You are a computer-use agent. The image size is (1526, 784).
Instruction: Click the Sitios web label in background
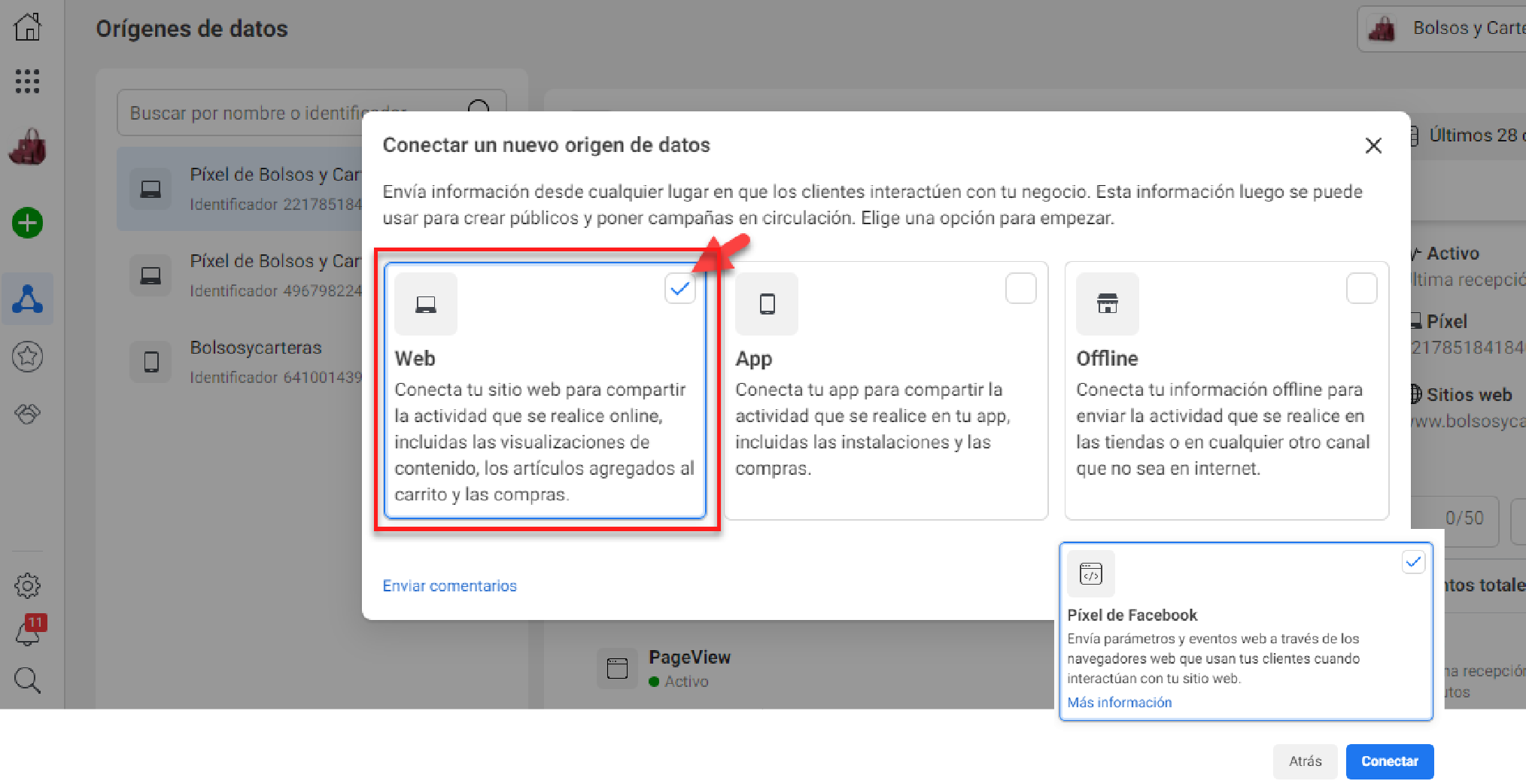point(1469,395)
